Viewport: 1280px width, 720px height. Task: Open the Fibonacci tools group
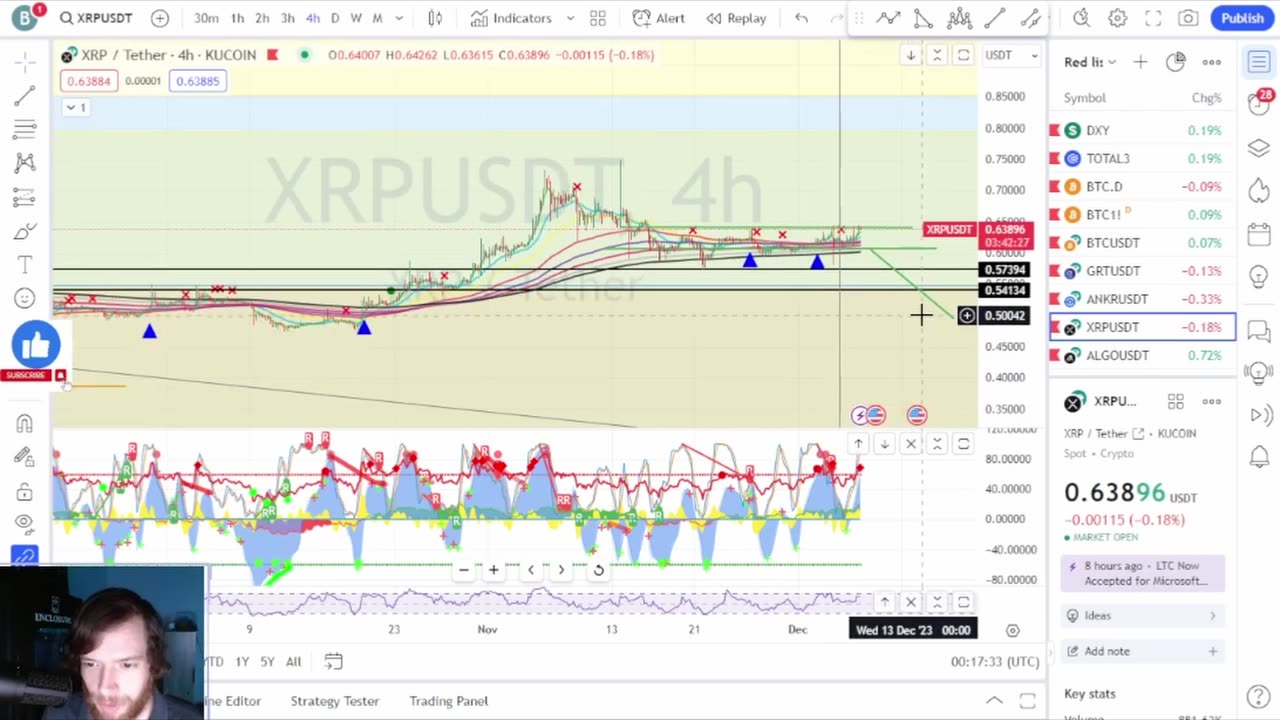pyautogui.click(x=25, y=129)
